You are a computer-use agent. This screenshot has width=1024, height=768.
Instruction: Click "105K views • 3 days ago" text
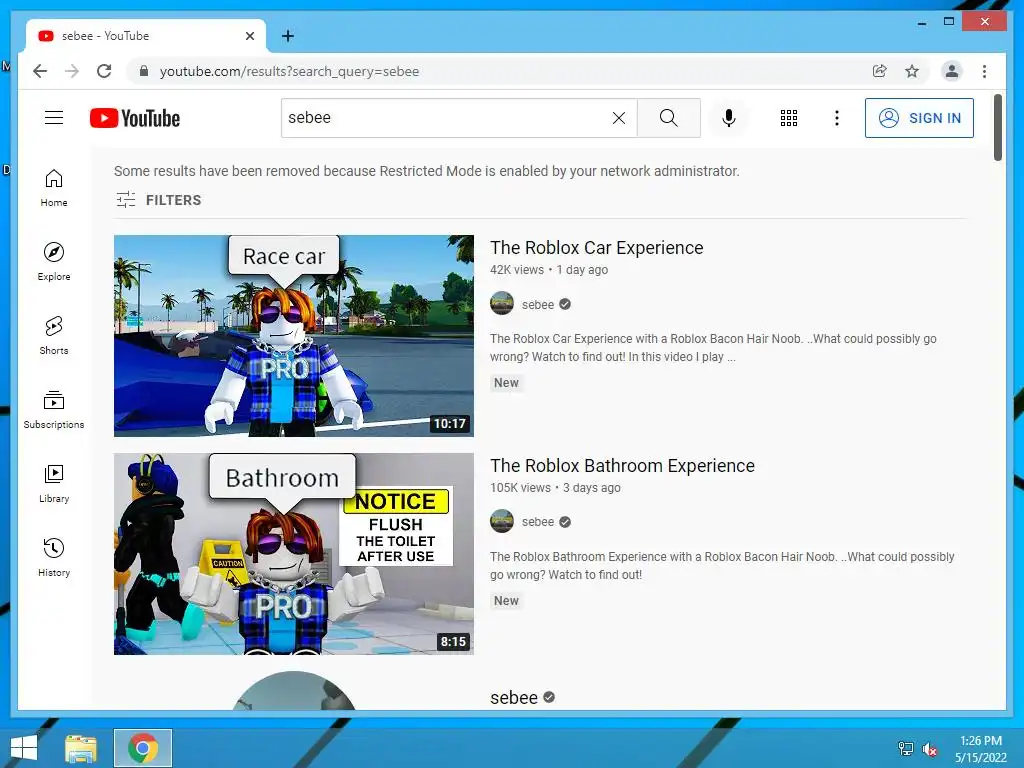point(555,488)
